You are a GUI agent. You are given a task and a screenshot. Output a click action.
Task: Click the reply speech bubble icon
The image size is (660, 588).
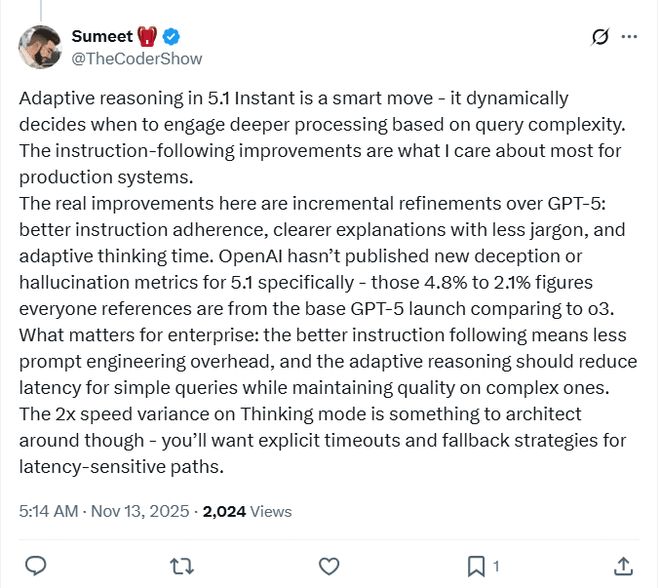point(35,566)
